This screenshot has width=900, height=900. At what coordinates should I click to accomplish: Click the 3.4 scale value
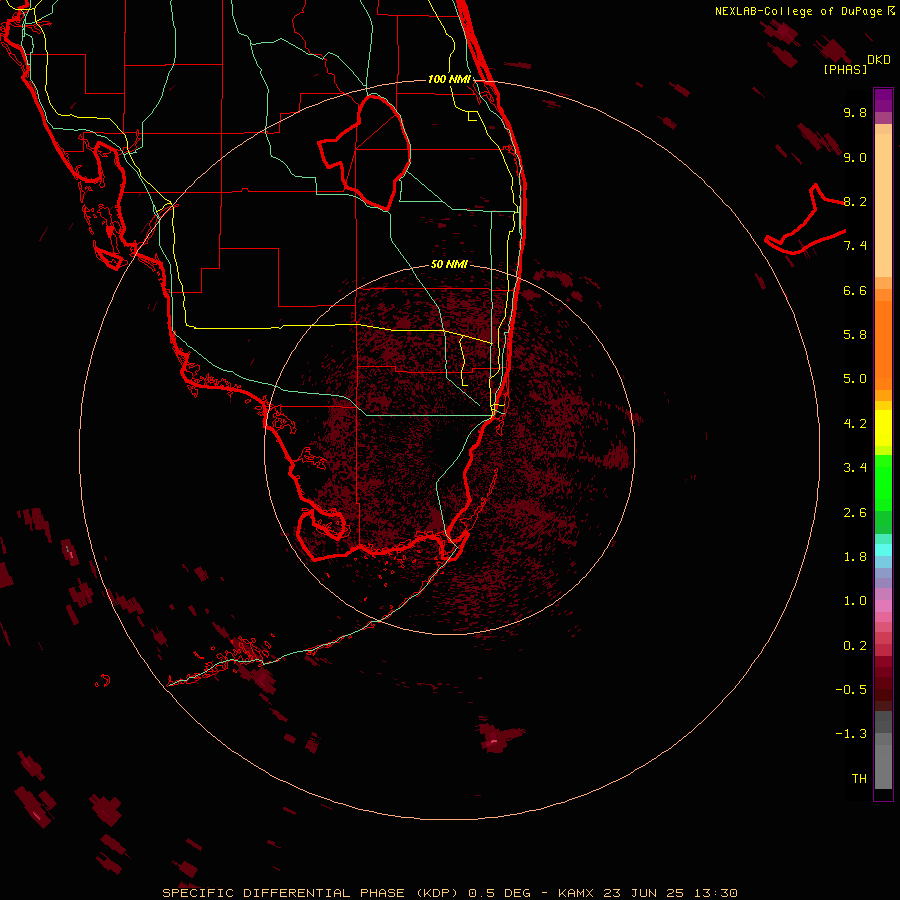click(x=855, y=468)
